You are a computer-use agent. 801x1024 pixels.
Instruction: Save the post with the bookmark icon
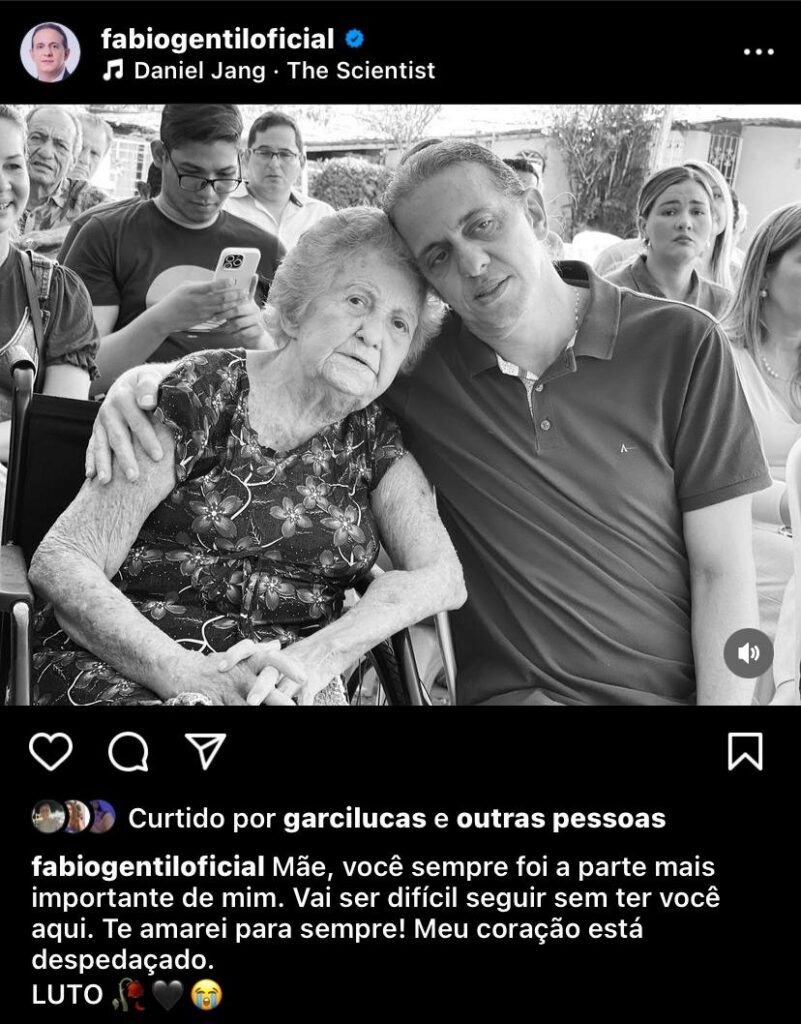coord(745,752)
